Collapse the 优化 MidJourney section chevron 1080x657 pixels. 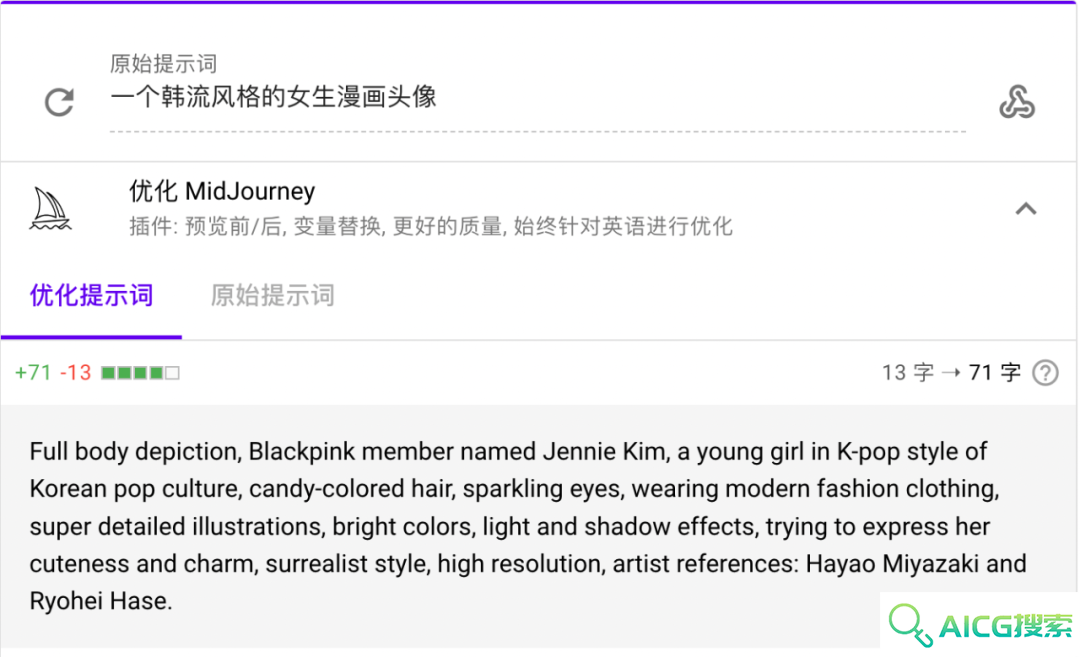tap(1026, 209)
